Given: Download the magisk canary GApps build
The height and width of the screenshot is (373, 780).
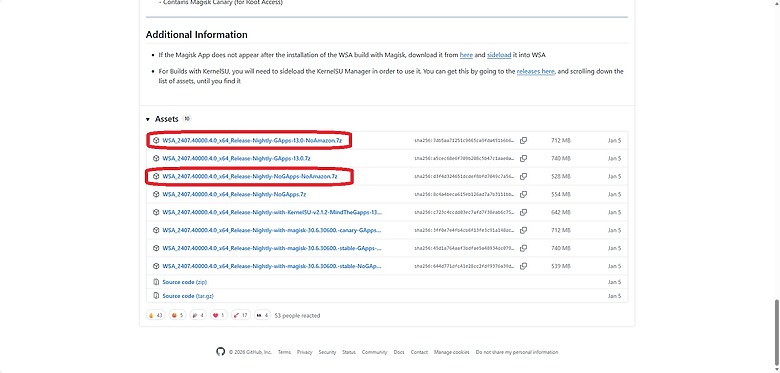Looking at the screenshot, I should click(272, 230).
